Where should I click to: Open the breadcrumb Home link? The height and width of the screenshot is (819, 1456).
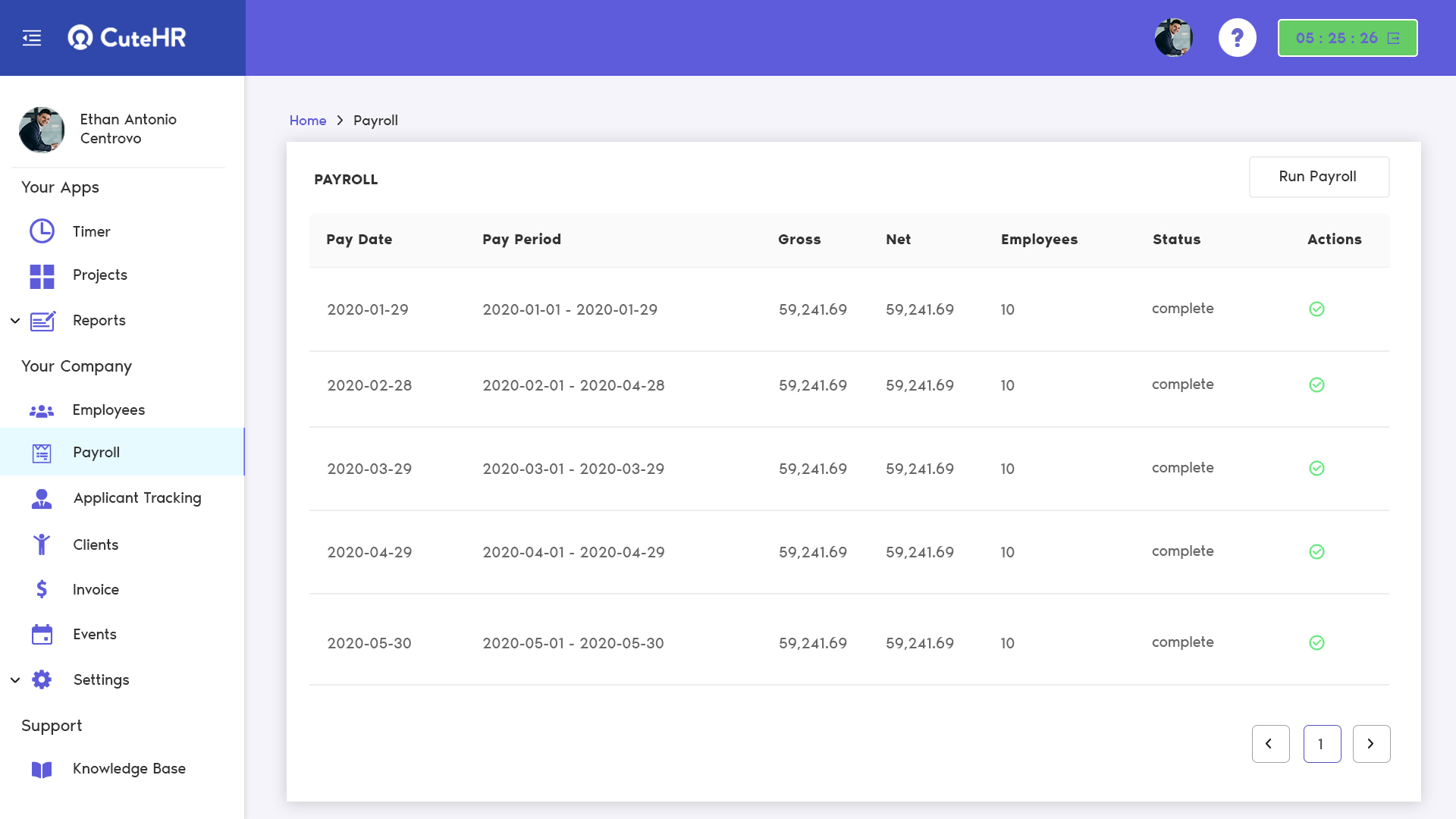[307, 120]
